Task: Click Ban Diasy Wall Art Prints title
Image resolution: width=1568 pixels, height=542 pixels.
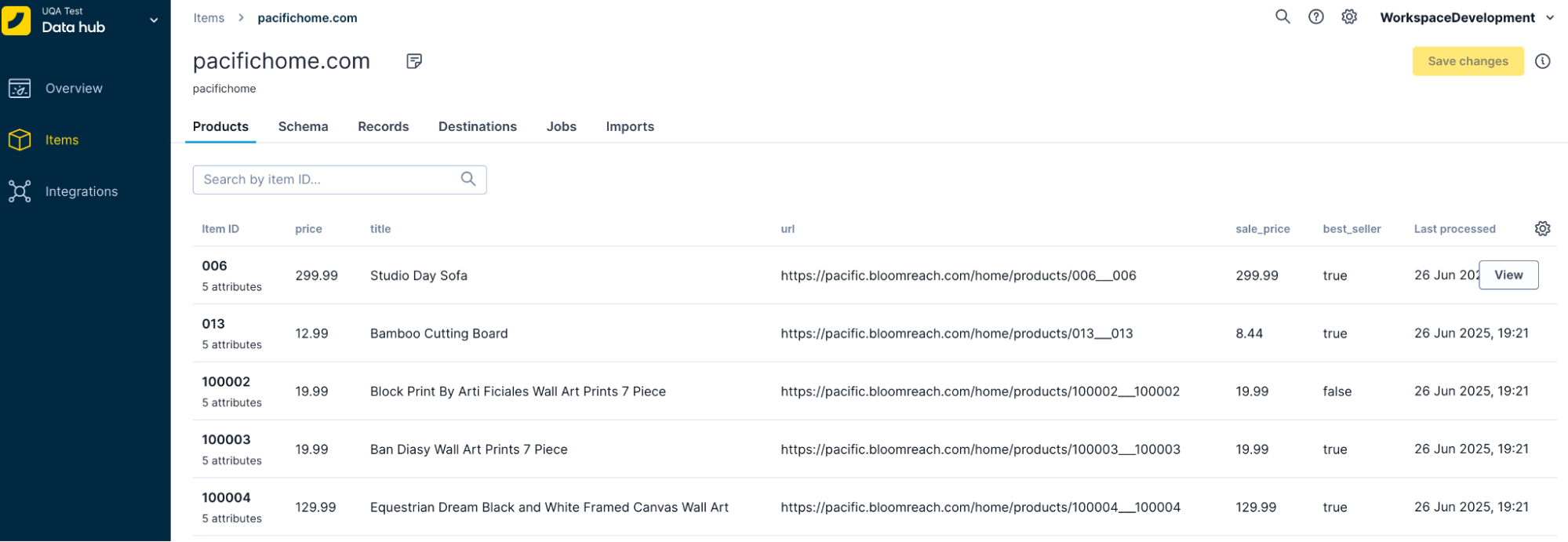Action: click(x=469, y=450)
